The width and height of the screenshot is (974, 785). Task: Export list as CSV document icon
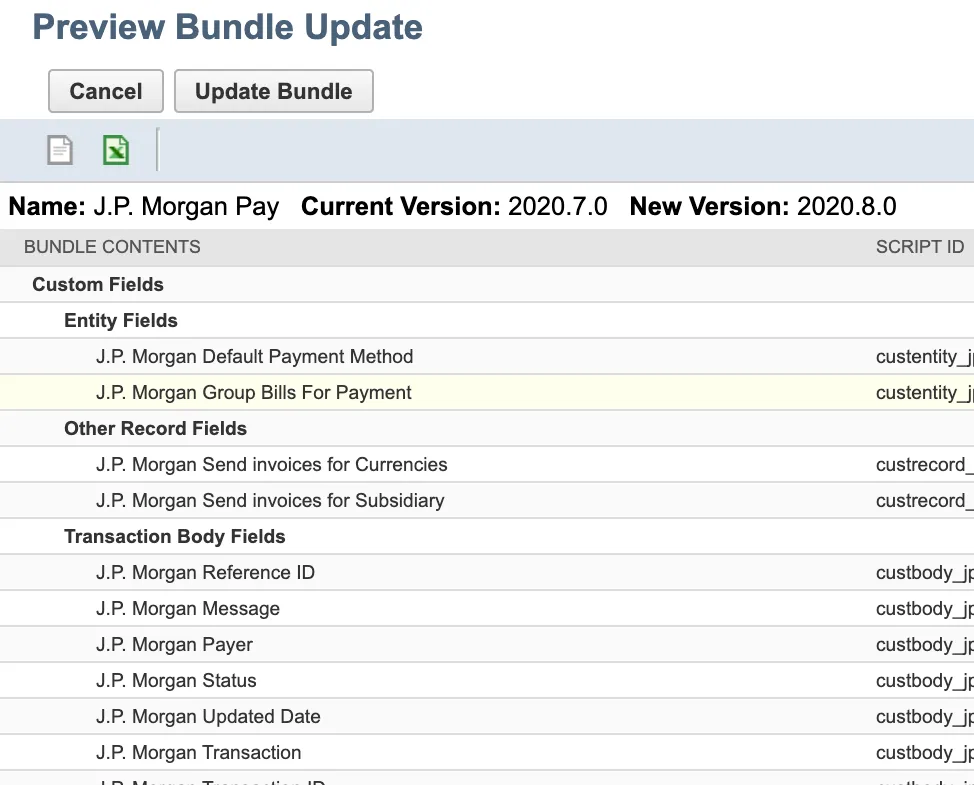[x=60, y=150]
